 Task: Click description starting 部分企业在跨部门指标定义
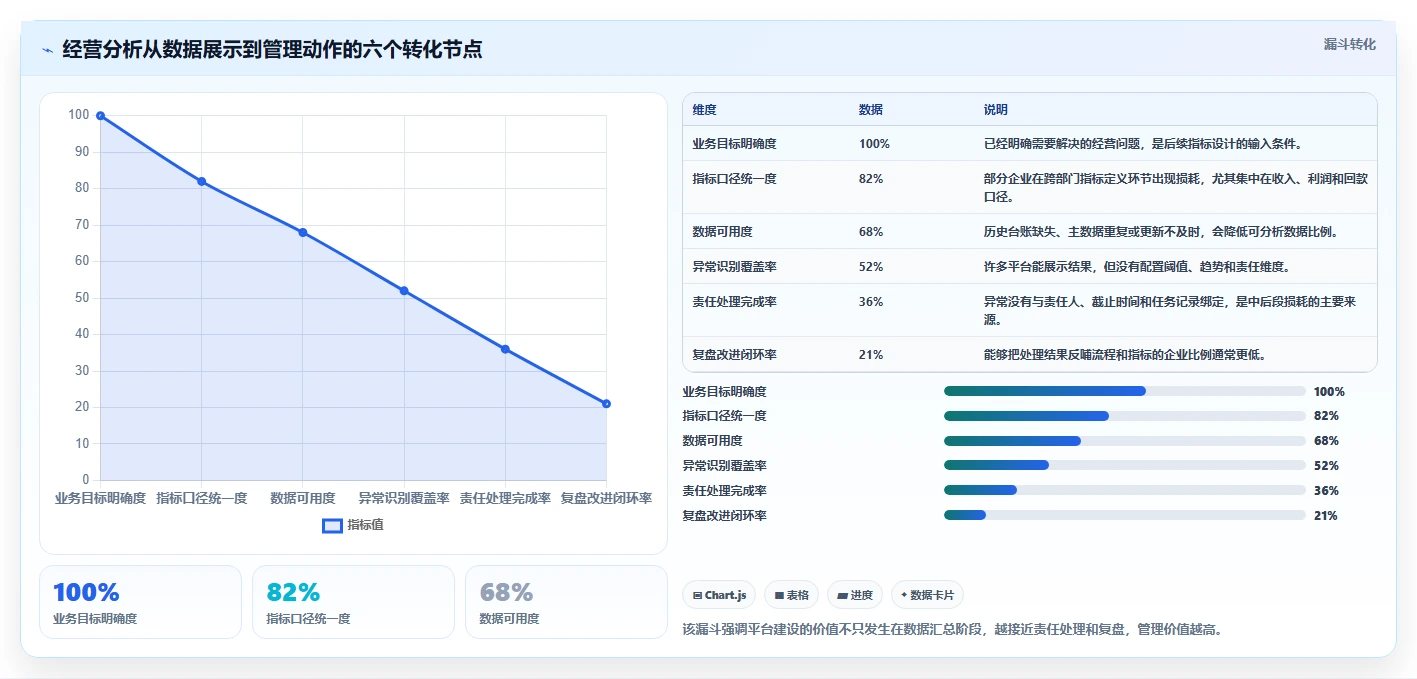(x=1175, y=188)
